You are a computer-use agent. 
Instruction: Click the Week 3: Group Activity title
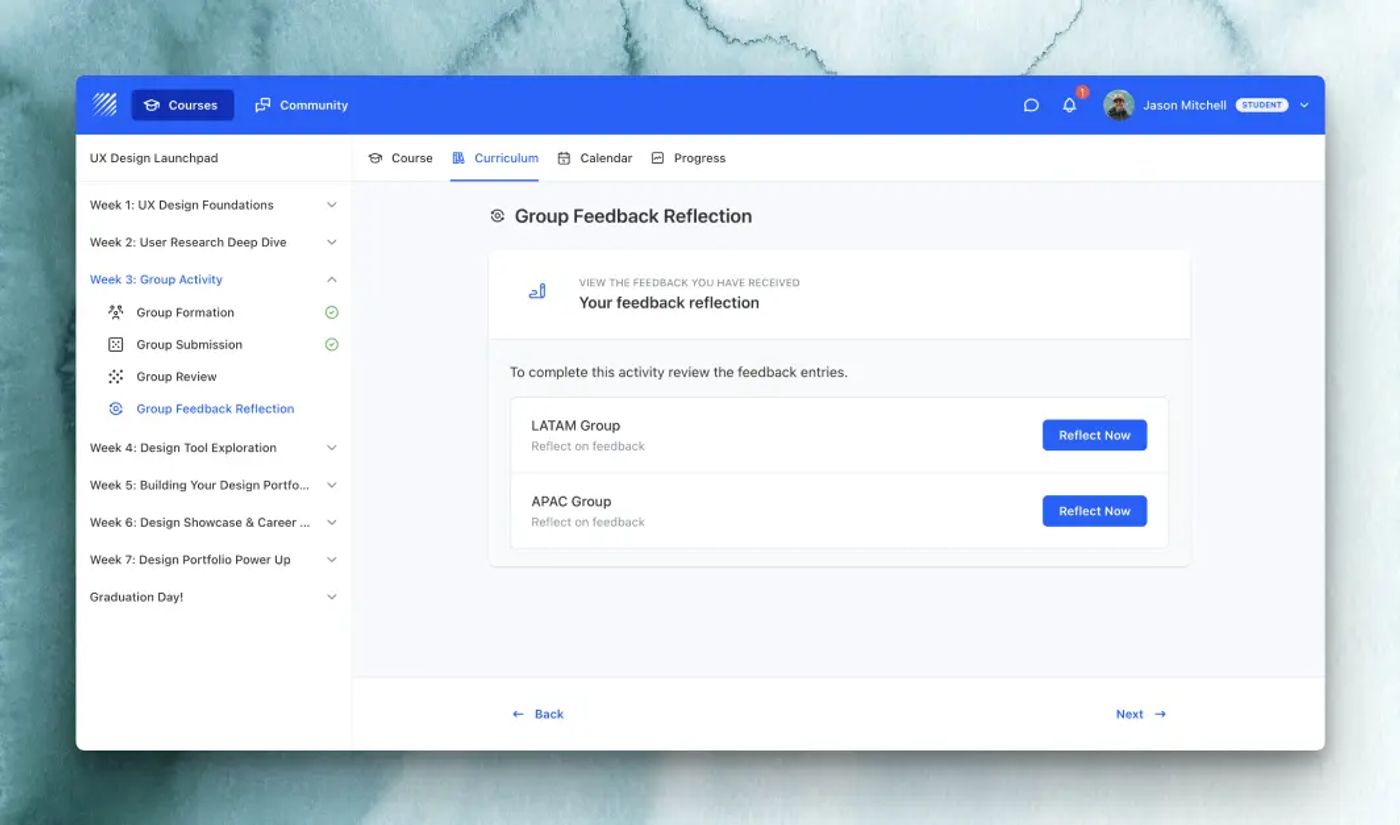[156, 280]
